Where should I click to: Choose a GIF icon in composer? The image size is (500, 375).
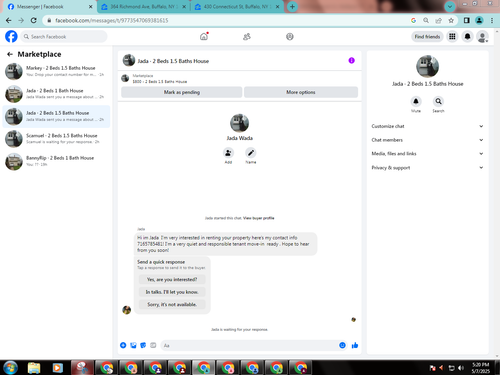coord(153,345)
